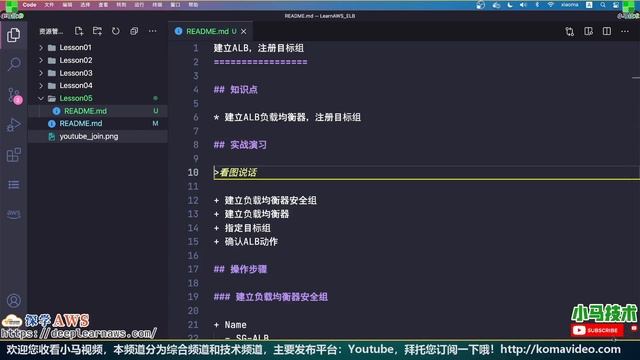Open the volume control in menu bar

pos(523,5)
